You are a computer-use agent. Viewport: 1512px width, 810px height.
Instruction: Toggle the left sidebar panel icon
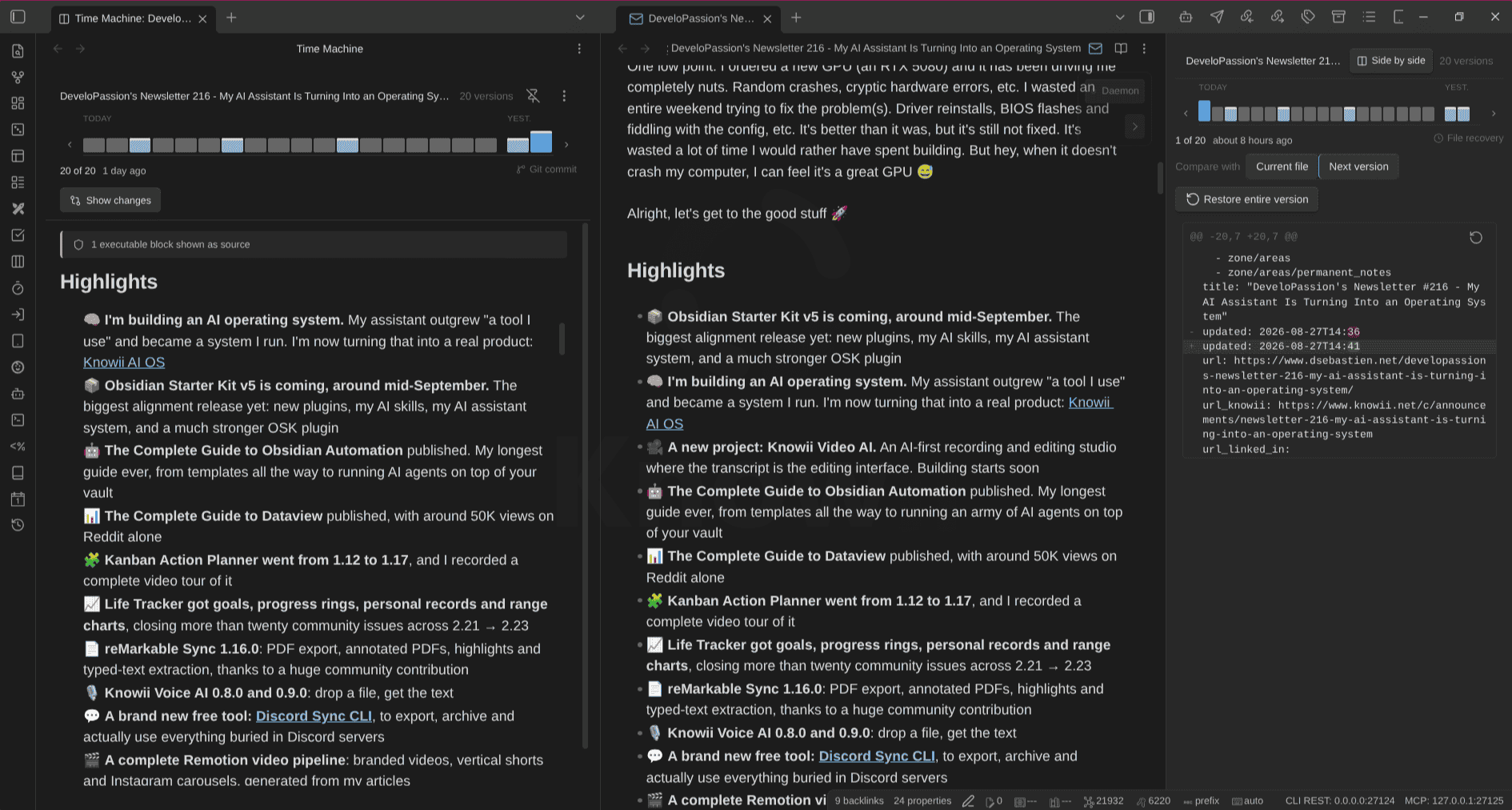pyautogui.click(x=18, y=17)
